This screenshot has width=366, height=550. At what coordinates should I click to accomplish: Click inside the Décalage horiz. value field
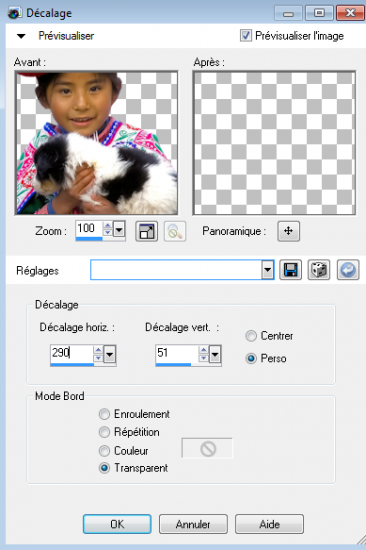click(72, 353)
